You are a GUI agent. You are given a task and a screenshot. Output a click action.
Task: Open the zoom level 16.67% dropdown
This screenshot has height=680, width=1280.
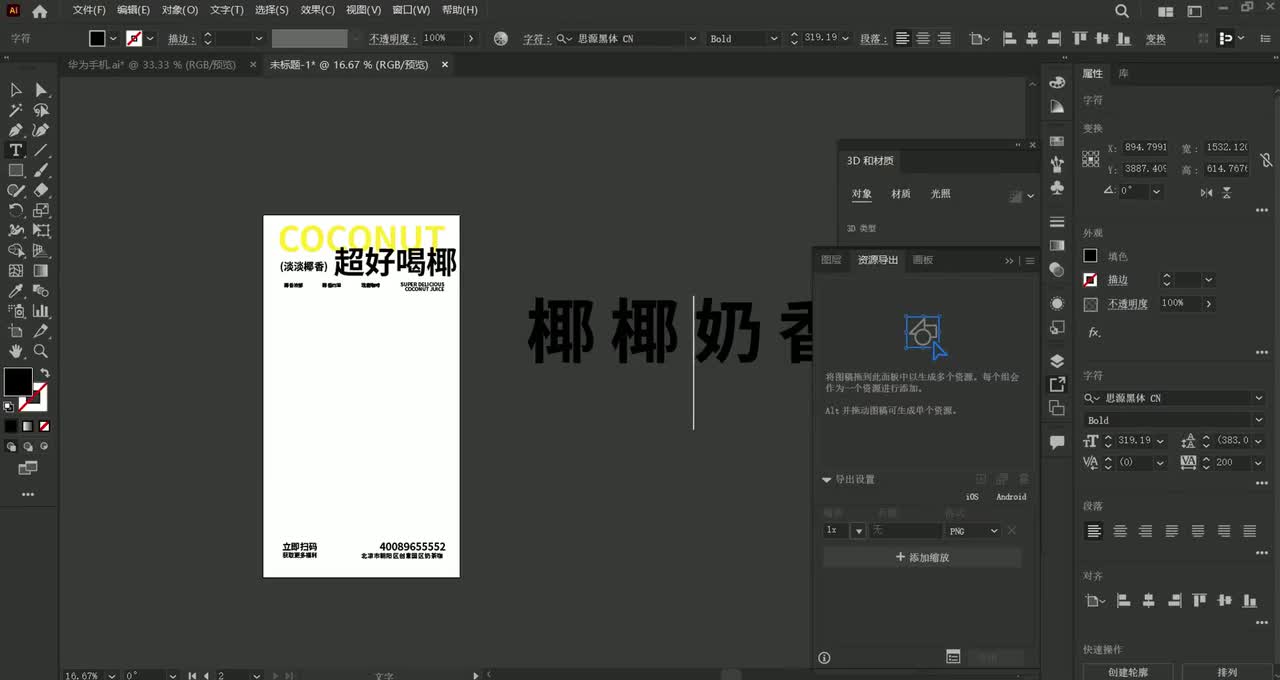(x=111, y=676)
